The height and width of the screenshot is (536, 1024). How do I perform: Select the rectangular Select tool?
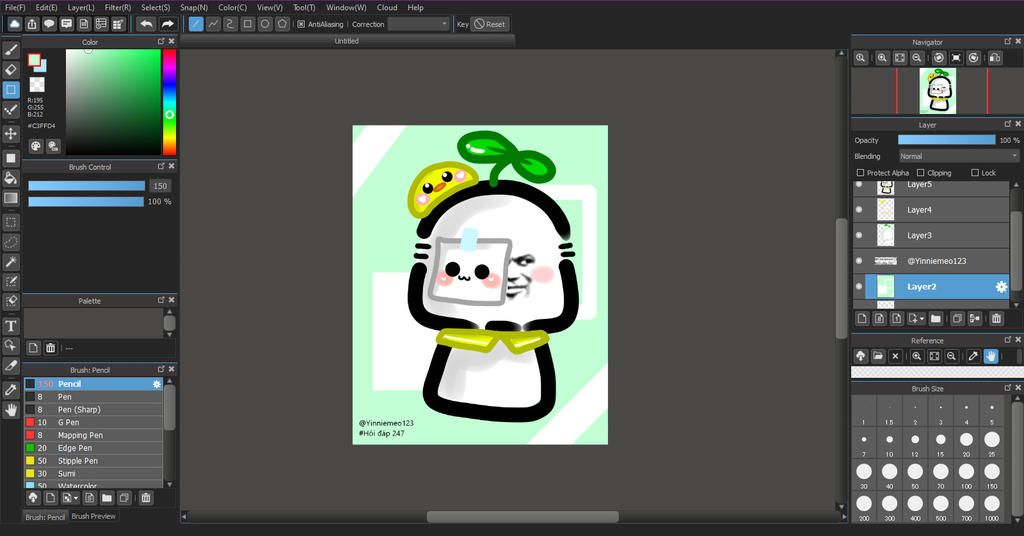[x=11, y=222]
